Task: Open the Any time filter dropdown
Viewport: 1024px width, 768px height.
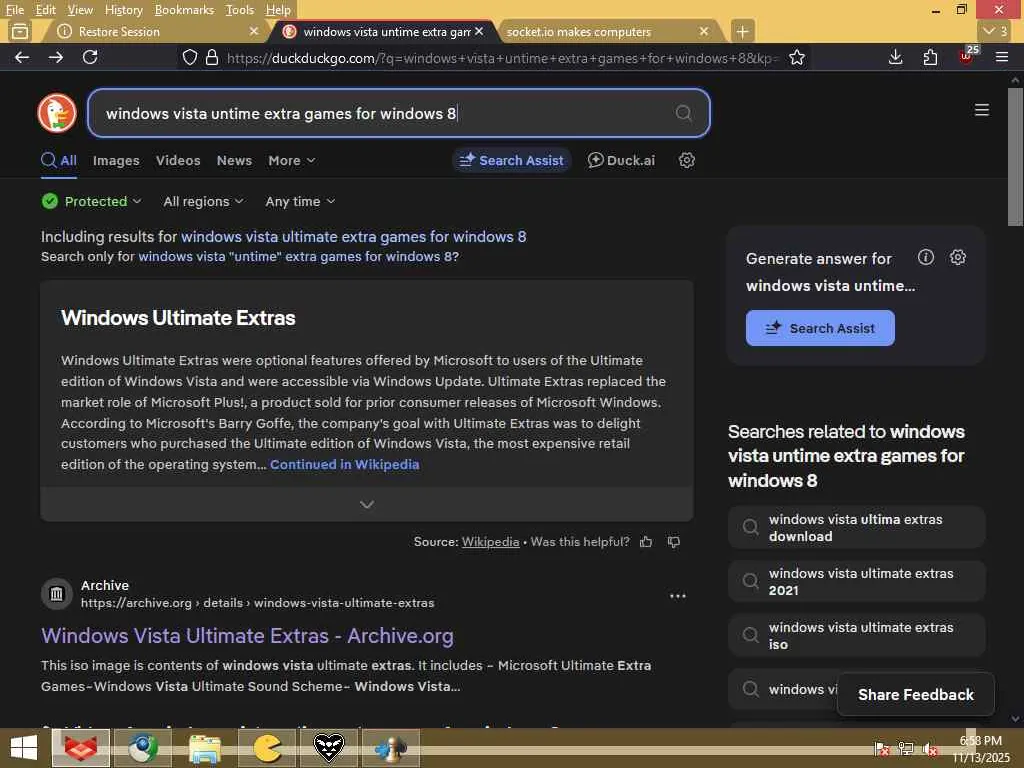Action: [x=300, y=201]
